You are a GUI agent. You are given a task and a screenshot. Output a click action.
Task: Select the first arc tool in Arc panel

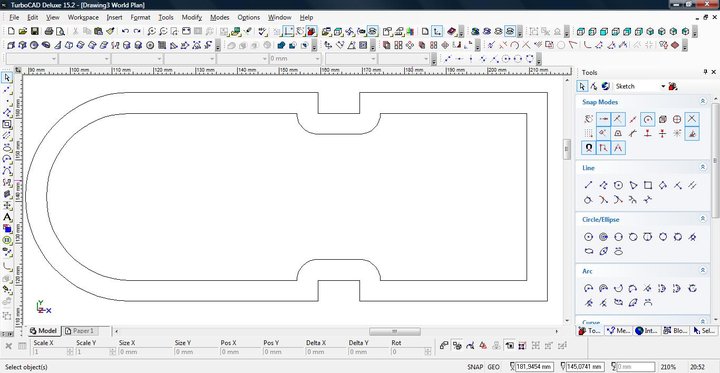point(588,288)
